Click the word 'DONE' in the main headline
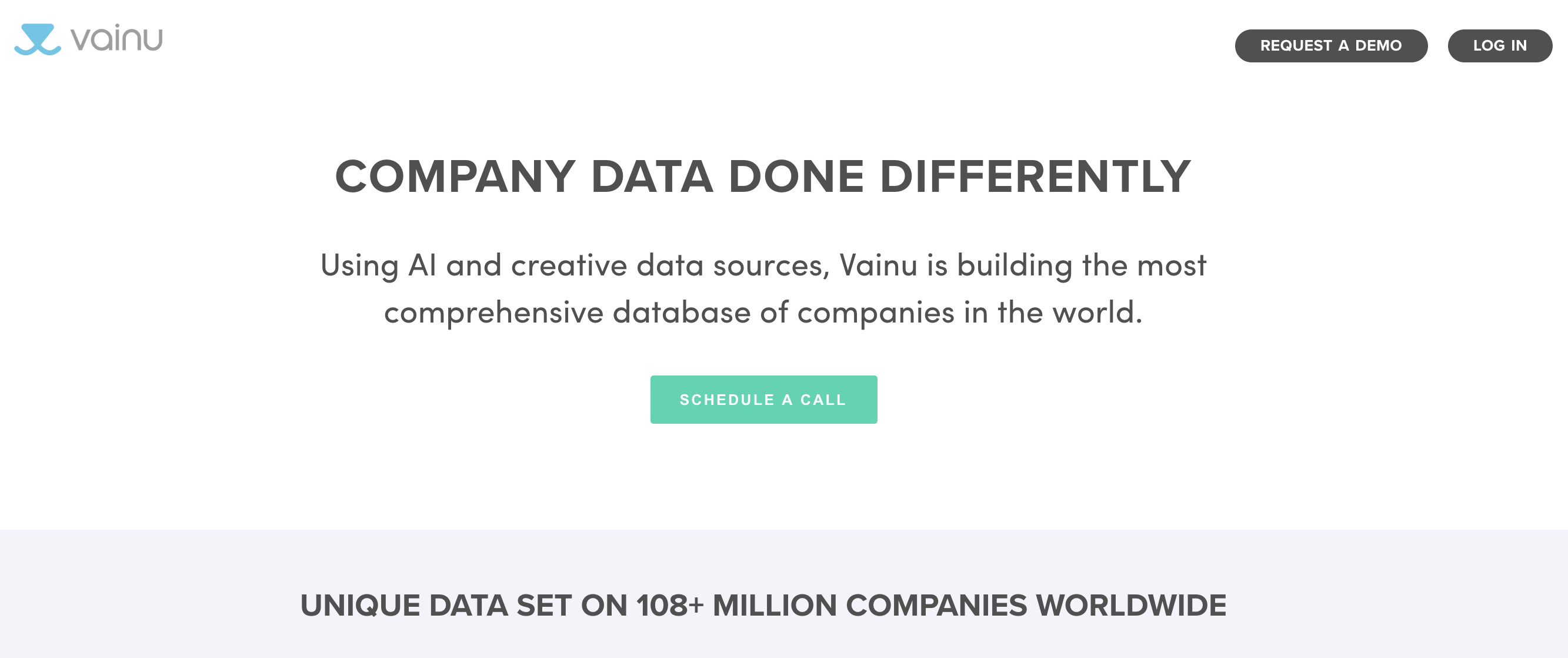Image resolution: width=1568 pixels, height=658 pixels. (x=796, y=177)
